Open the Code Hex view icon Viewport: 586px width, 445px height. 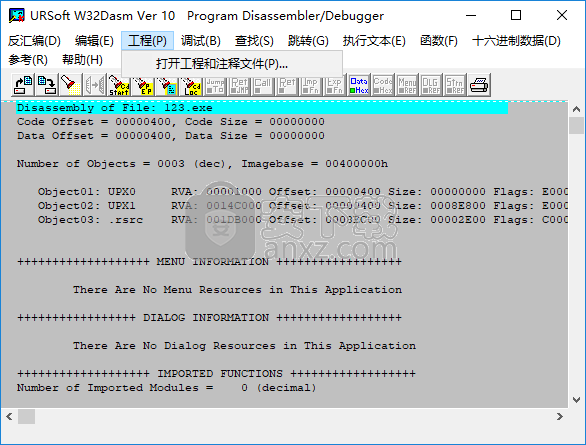383,85
